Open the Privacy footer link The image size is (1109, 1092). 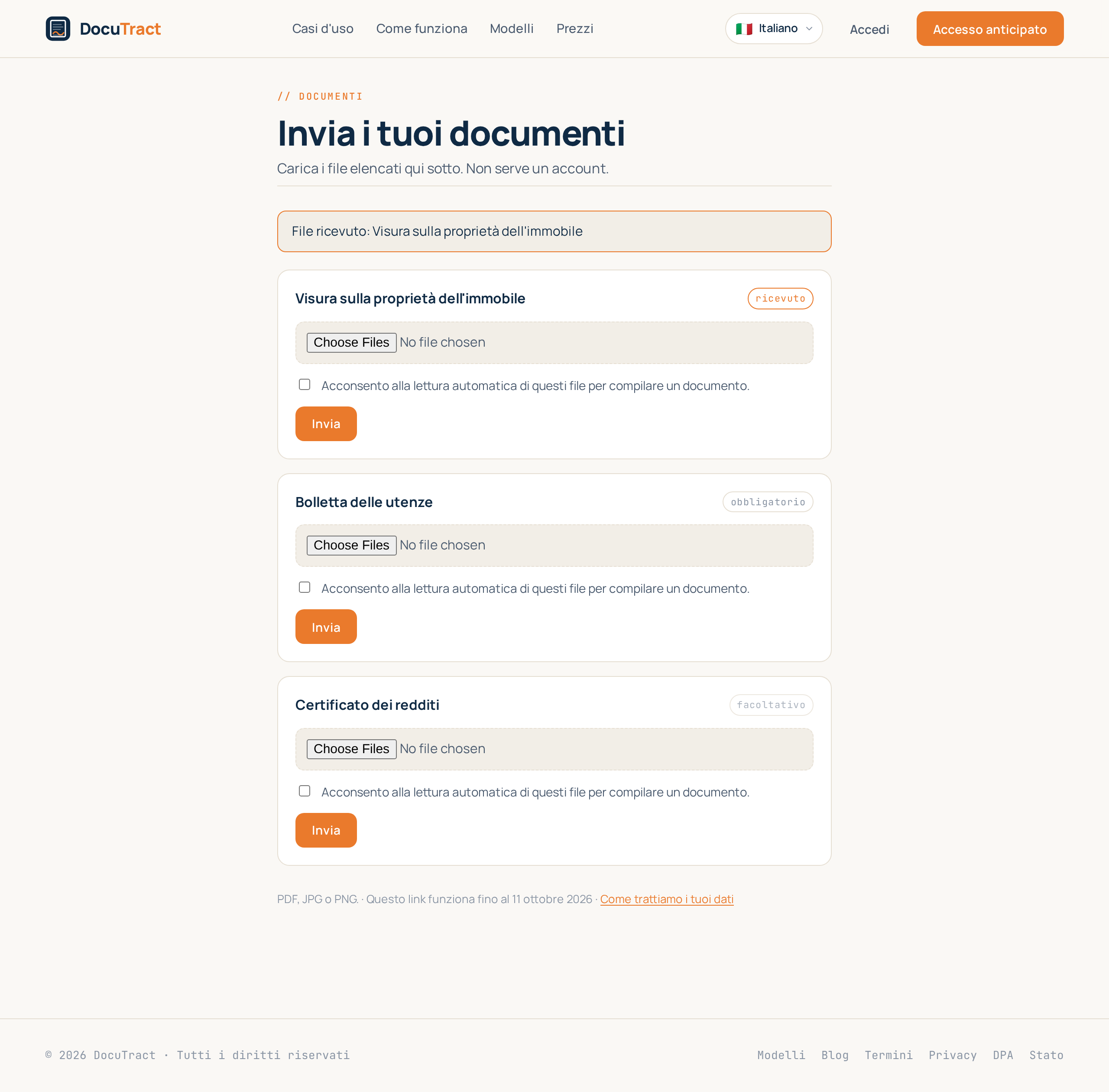pyautogui.click(x=953, y=1055)
